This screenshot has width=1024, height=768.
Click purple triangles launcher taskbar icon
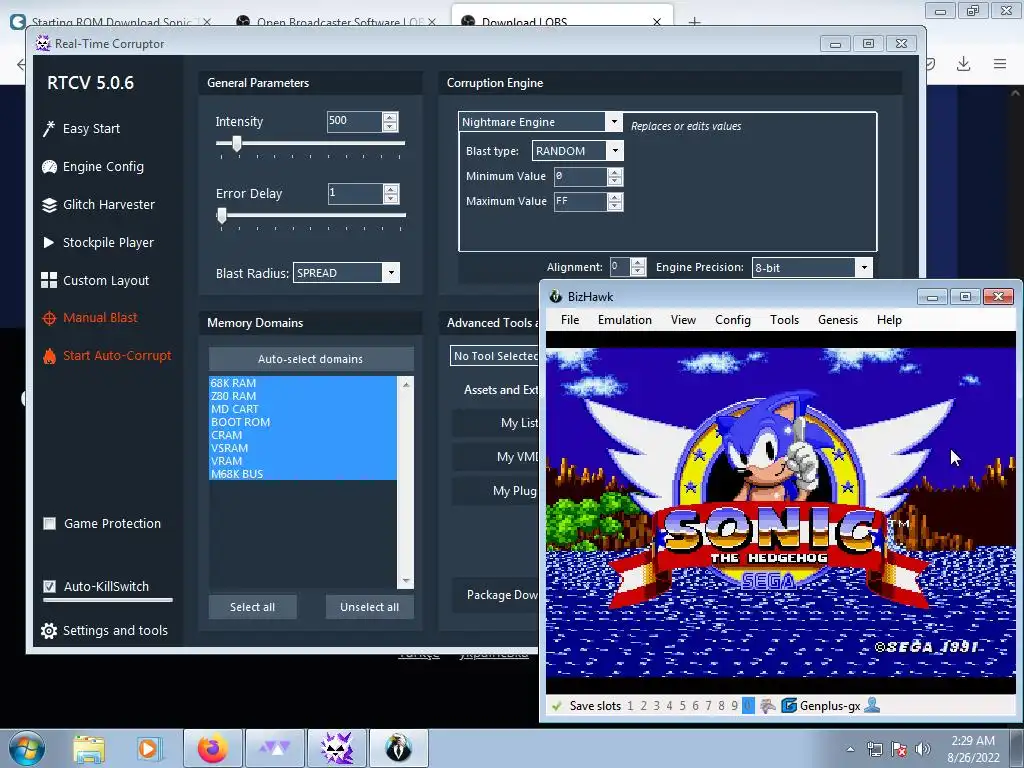[275, 748]
